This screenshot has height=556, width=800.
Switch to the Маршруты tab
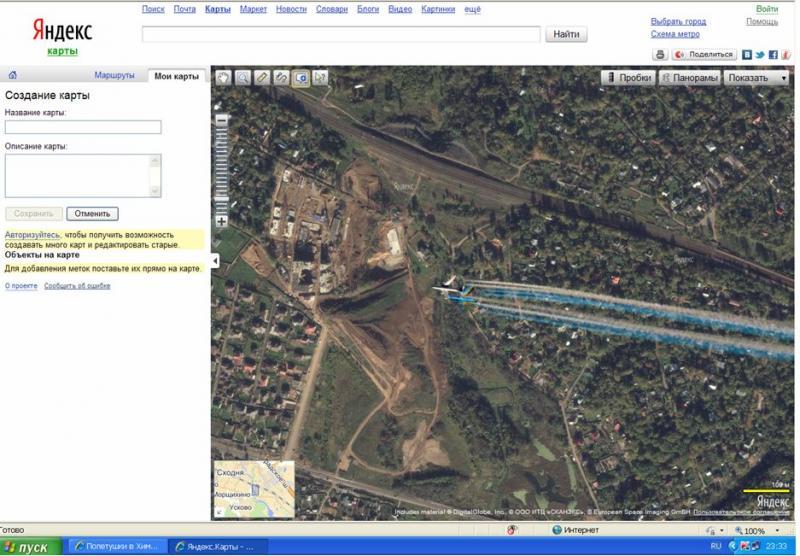click(x=114, y=76)
